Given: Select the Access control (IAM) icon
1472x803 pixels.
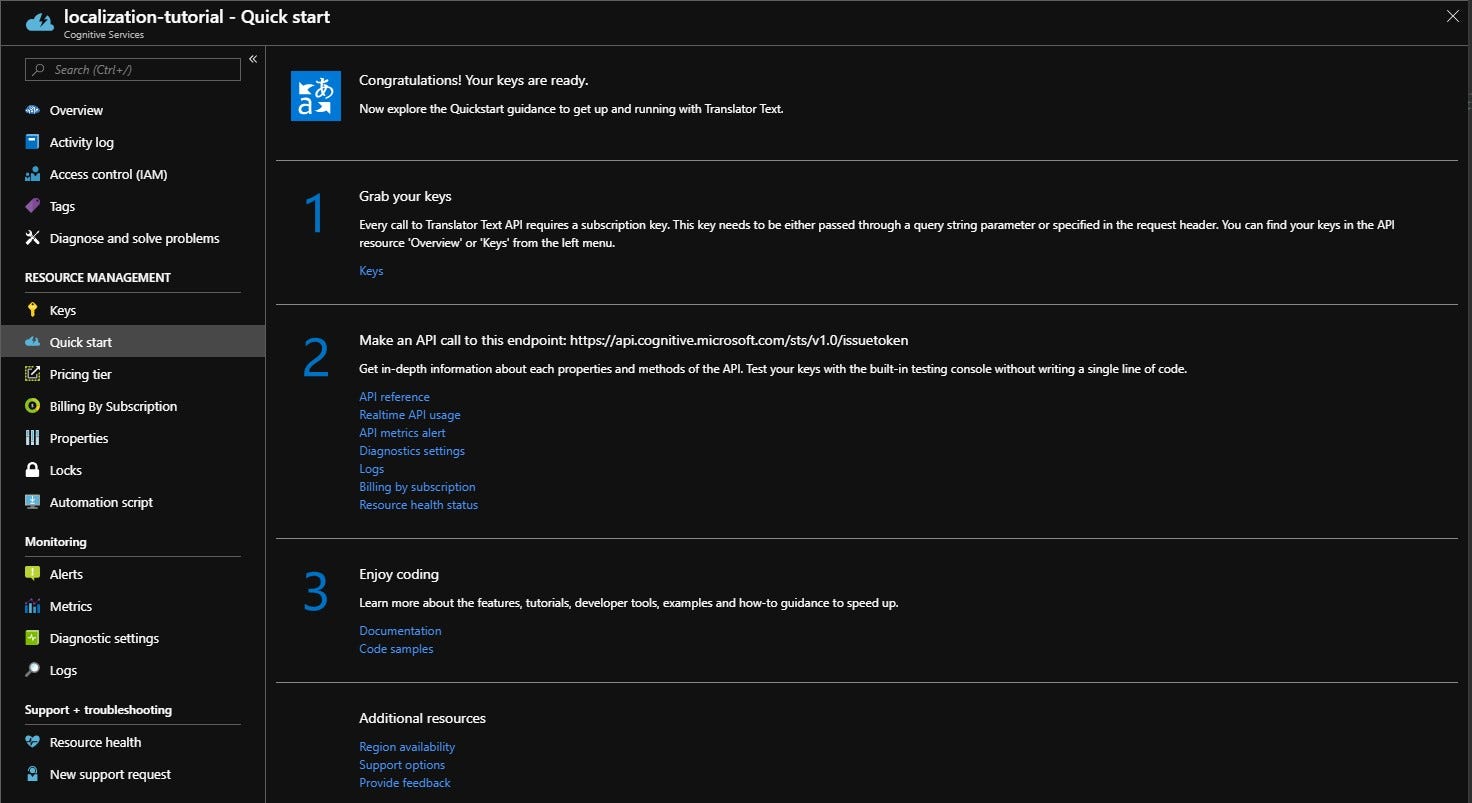Looking at the screenshot, I should (32, 174).
